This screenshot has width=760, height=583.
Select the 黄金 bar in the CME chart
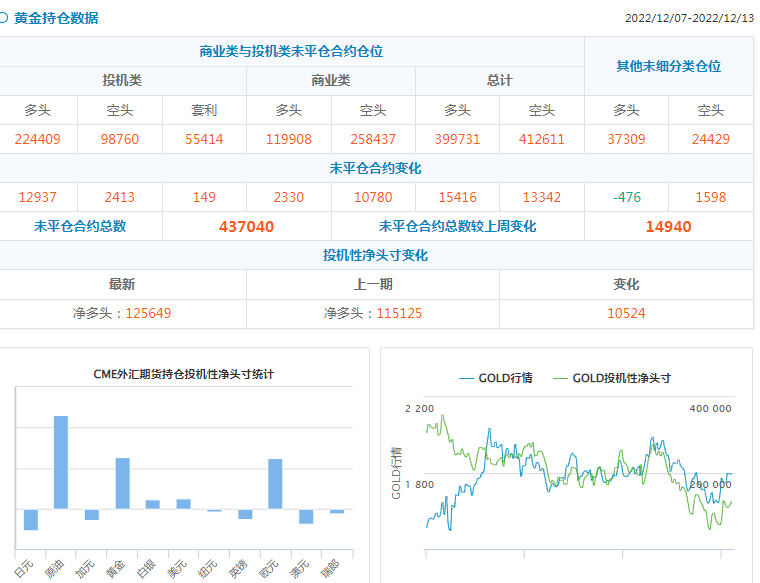coord(122,483)
